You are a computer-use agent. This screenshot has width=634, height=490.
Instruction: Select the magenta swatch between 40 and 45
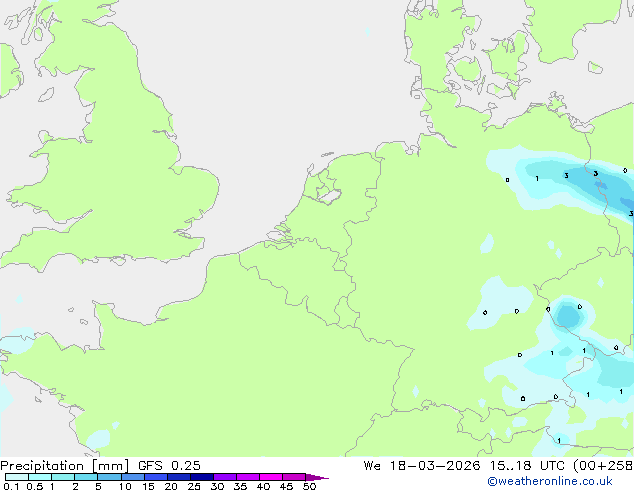tap(271, 477)
